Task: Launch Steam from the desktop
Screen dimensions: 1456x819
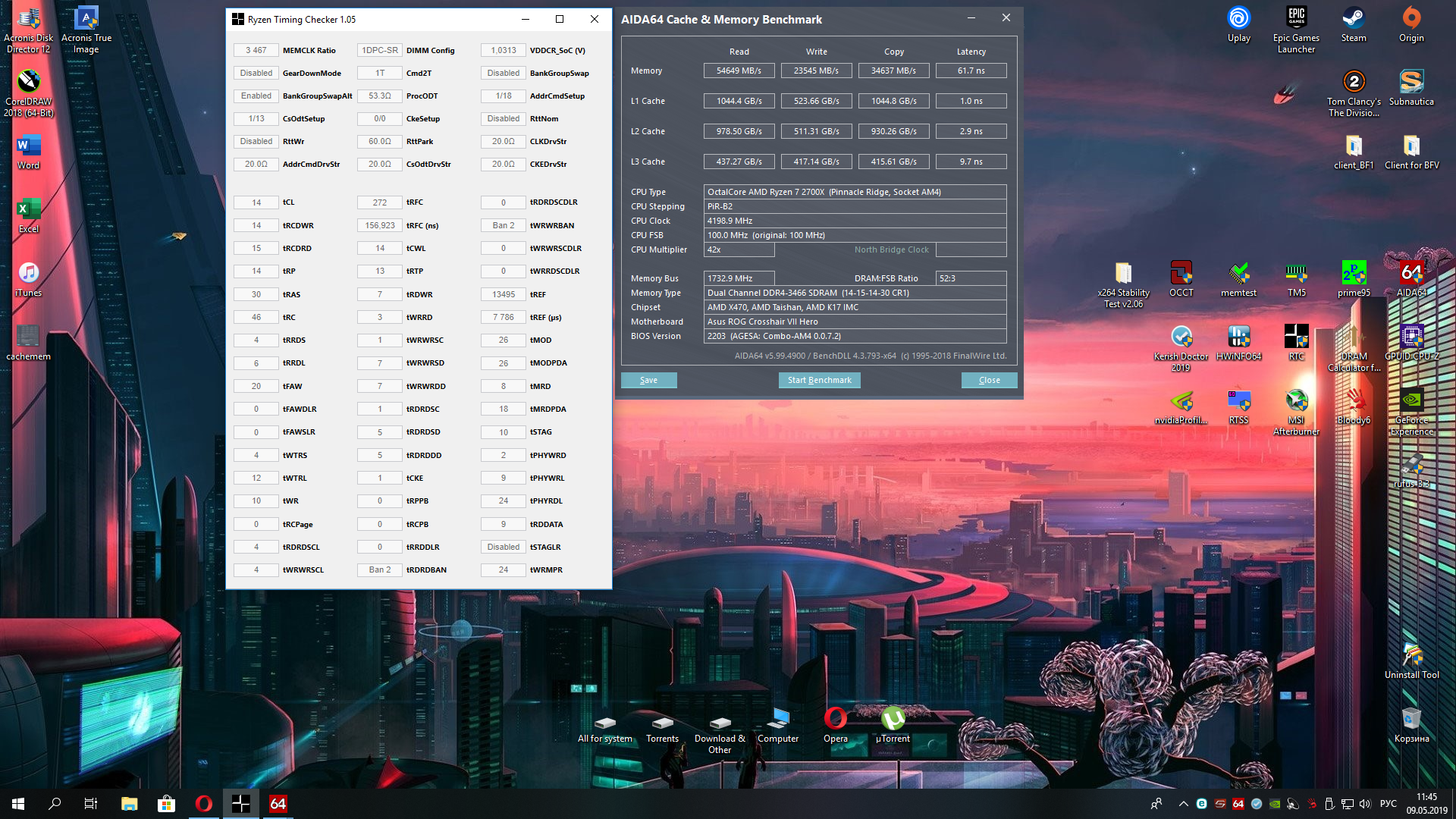Action: coord(1354,19)
